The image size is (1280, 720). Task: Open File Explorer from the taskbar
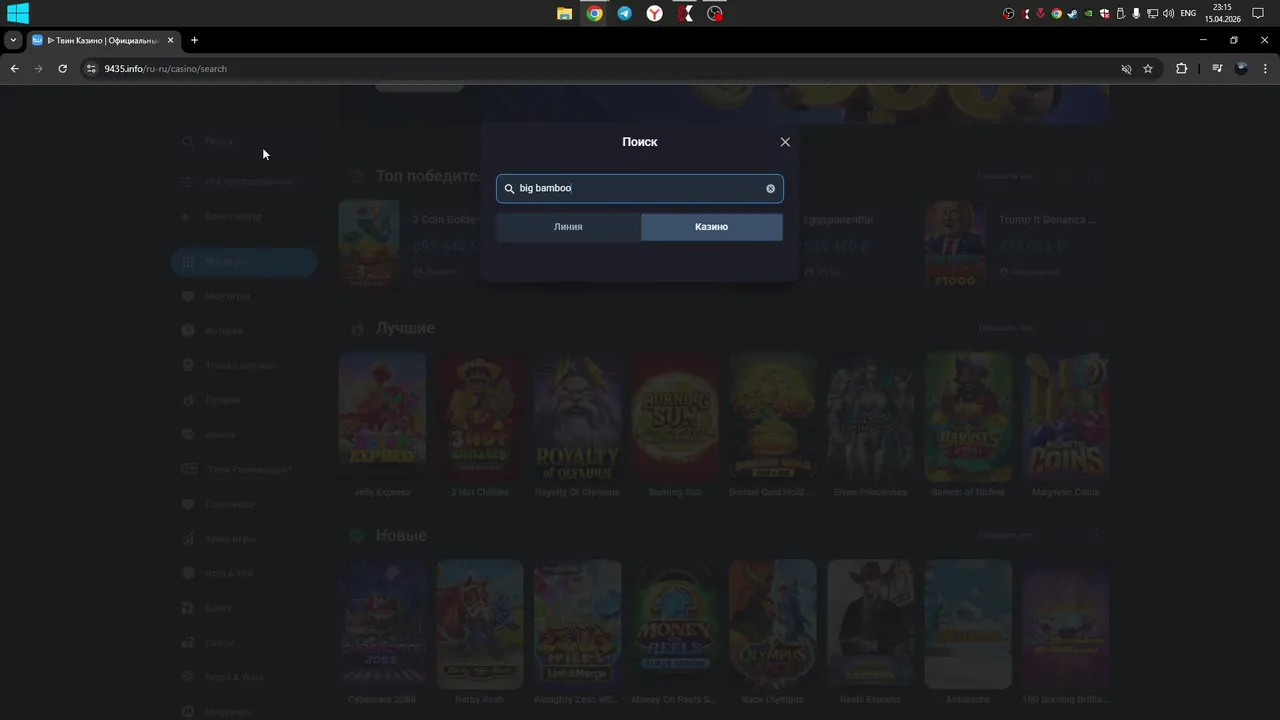tap(565, 13)
